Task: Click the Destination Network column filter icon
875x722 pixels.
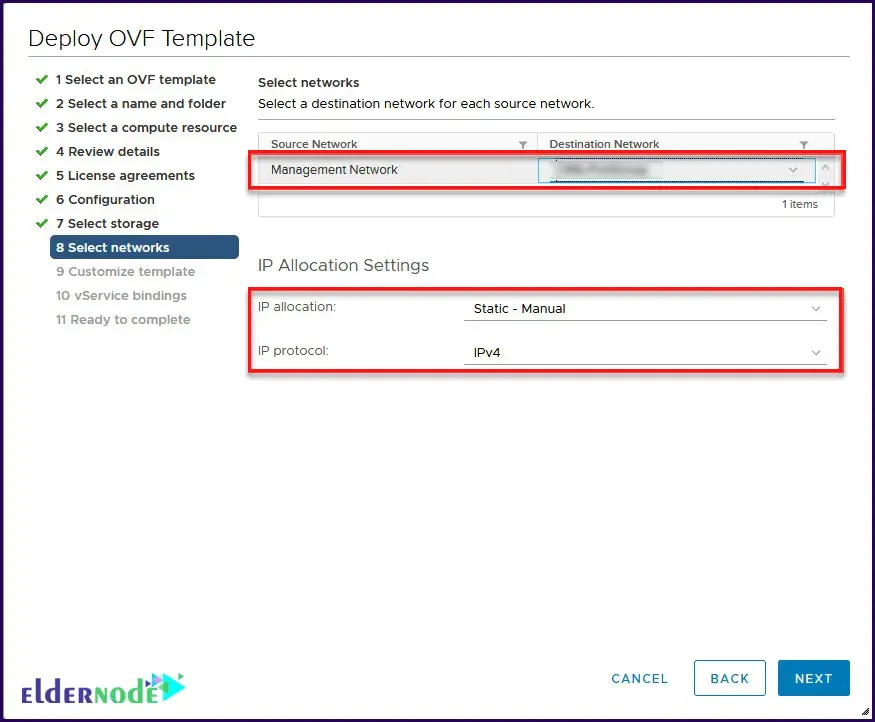Action: coord(804,145)
